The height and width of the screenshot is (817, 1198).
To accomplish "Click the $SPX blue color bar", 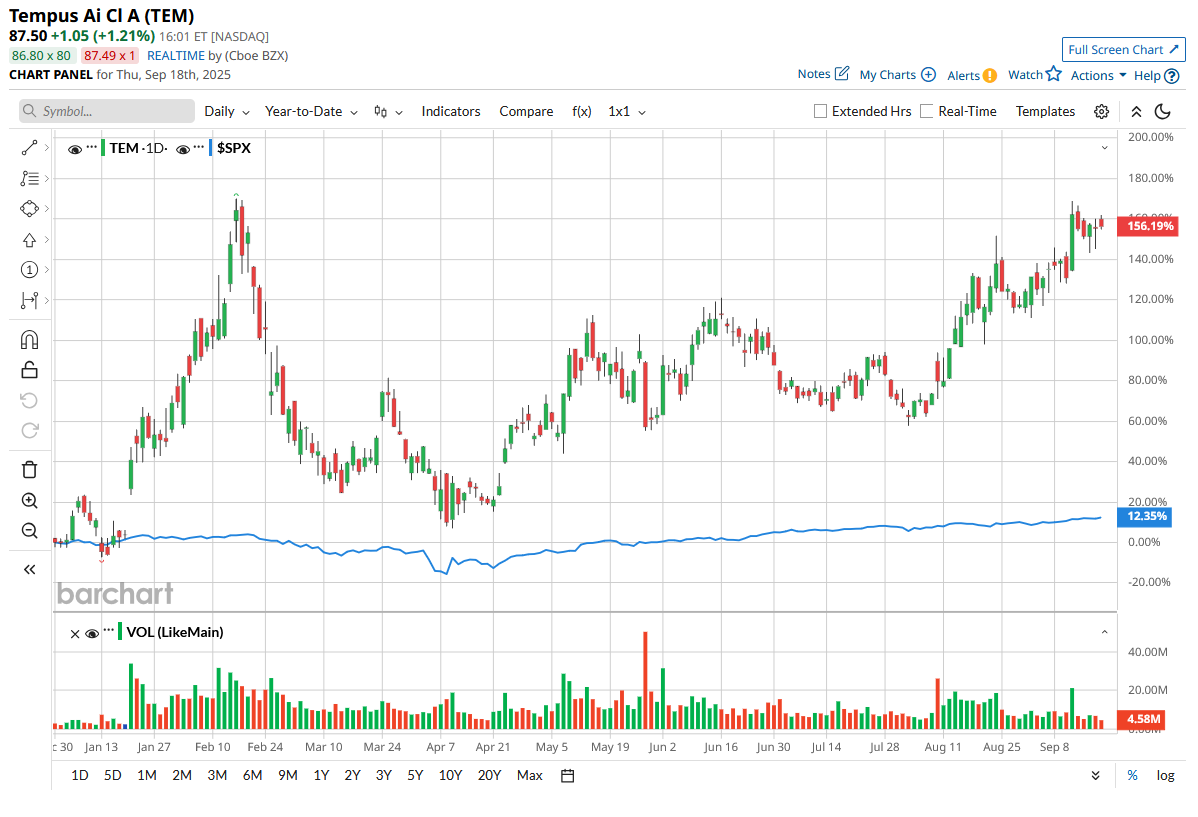I will click(211, 148).
